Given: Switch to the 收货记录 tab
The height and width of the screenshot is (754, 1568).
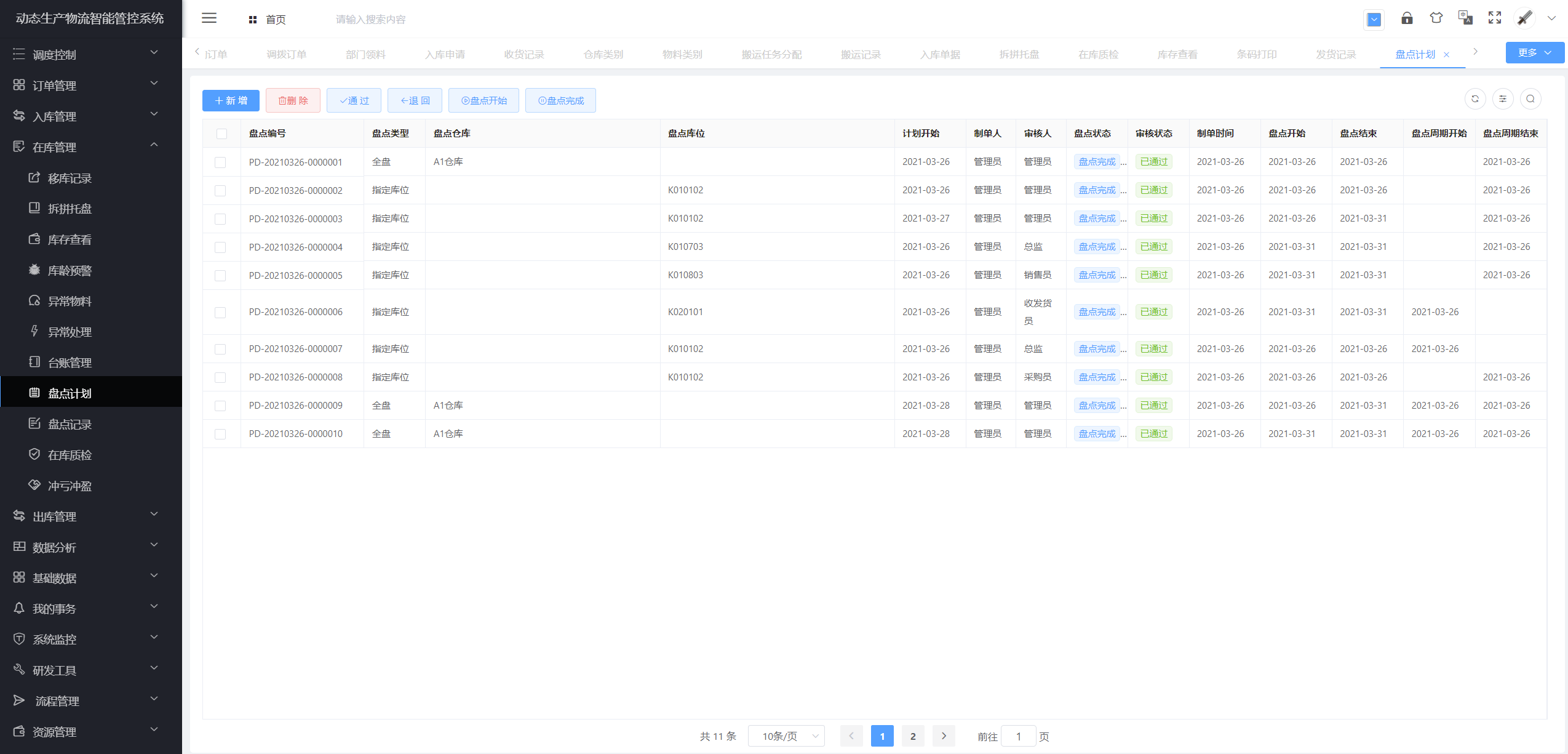Looking at the screenshot, I should pos(524,54).
